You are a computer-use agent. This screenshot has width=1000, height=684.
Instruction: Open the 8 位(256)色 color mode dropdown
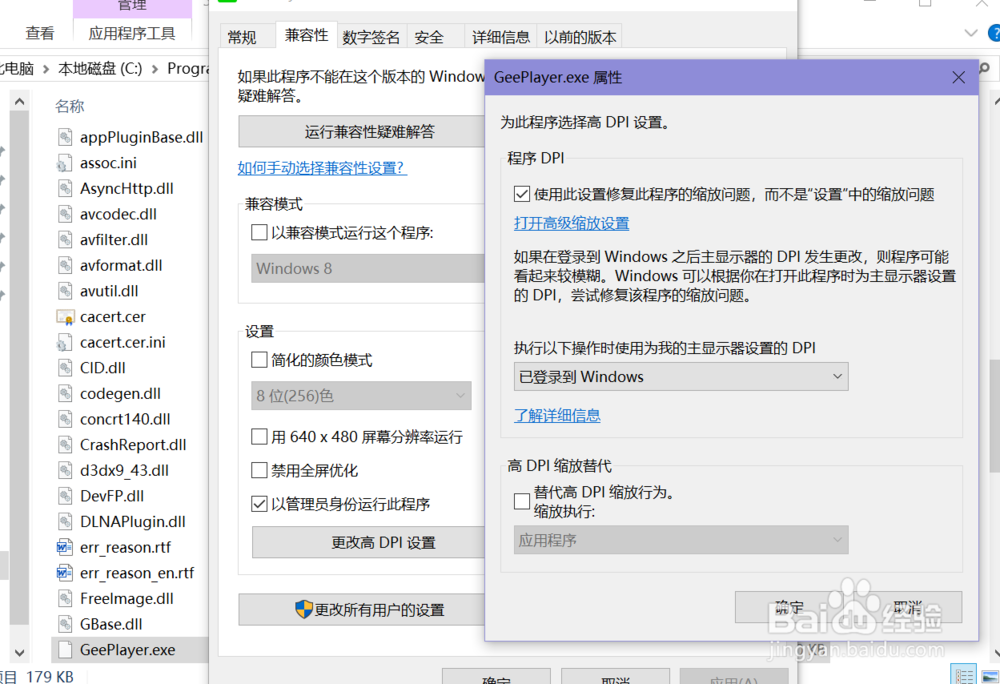(361, 396)
